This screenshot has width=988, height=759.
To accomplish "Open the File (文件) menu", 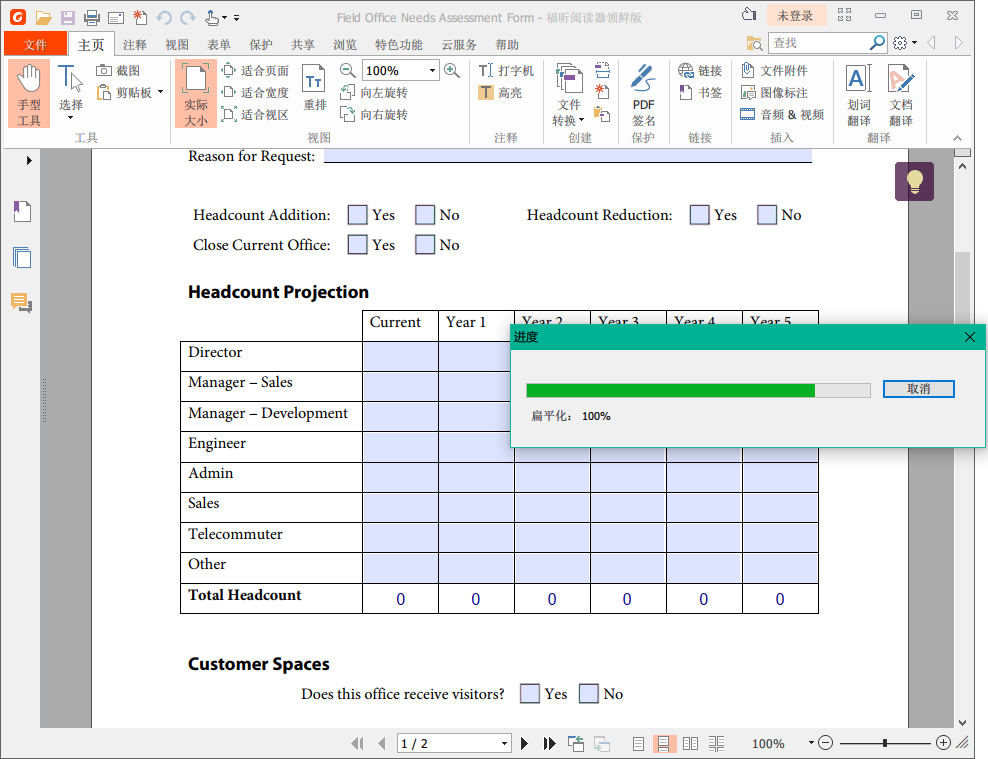I will point(35,45).
